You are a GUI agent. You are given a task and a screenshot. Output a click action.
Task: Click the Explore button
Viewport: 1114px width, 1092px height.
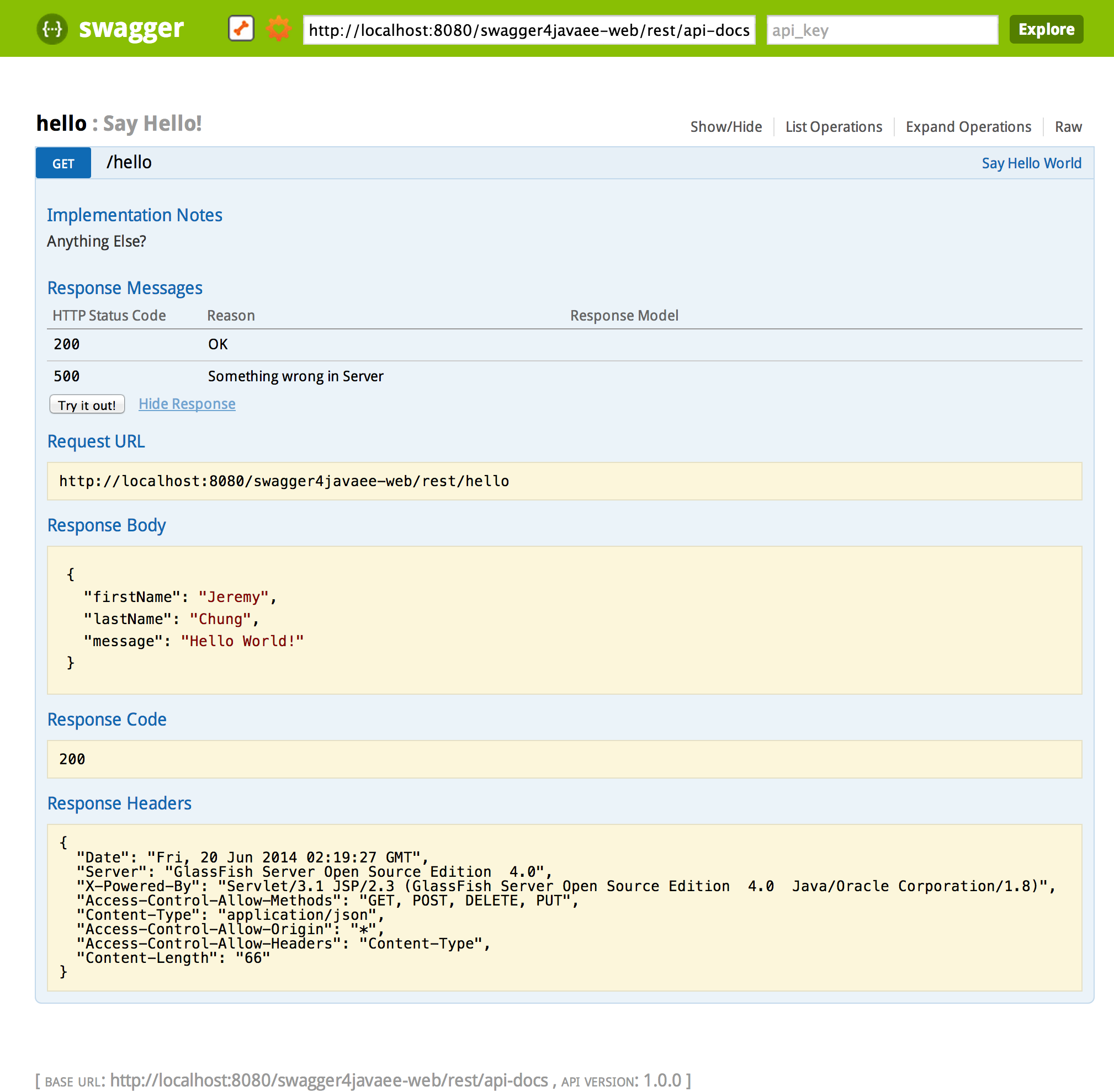(x=1046, y=29)
